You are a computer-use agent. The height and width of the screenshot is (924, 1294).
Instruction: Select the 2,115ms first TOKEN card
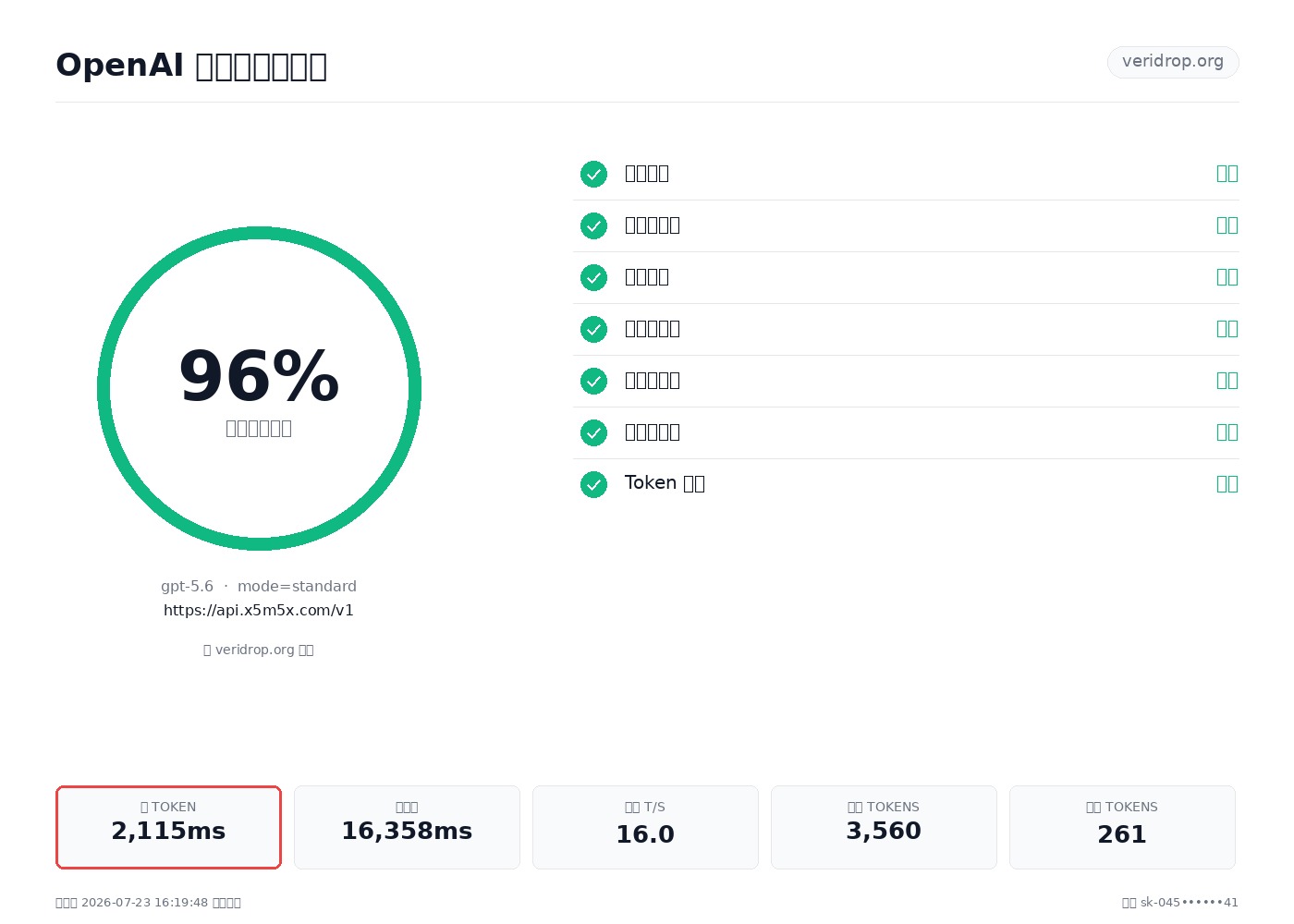click(x=168, y=827)
